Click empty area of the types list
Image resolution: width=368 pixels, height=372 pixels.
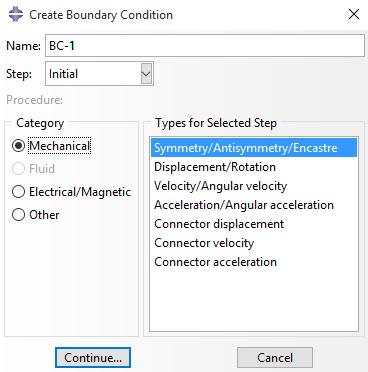click(254, 300)
